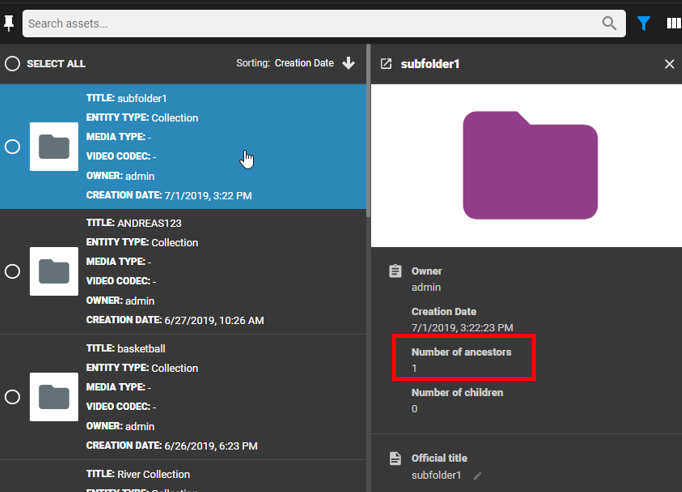This screenshot has width=682, height=492.
Task: Open the blue filter funnel icon
Action: pyautogui.click(x=643, y=23)
